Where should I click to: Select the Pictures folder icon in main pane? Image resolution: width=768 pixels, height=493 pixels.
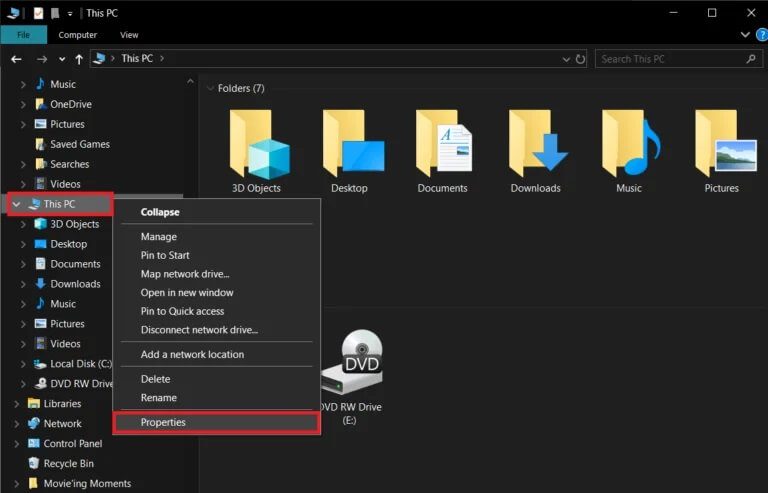click(721, 147)
